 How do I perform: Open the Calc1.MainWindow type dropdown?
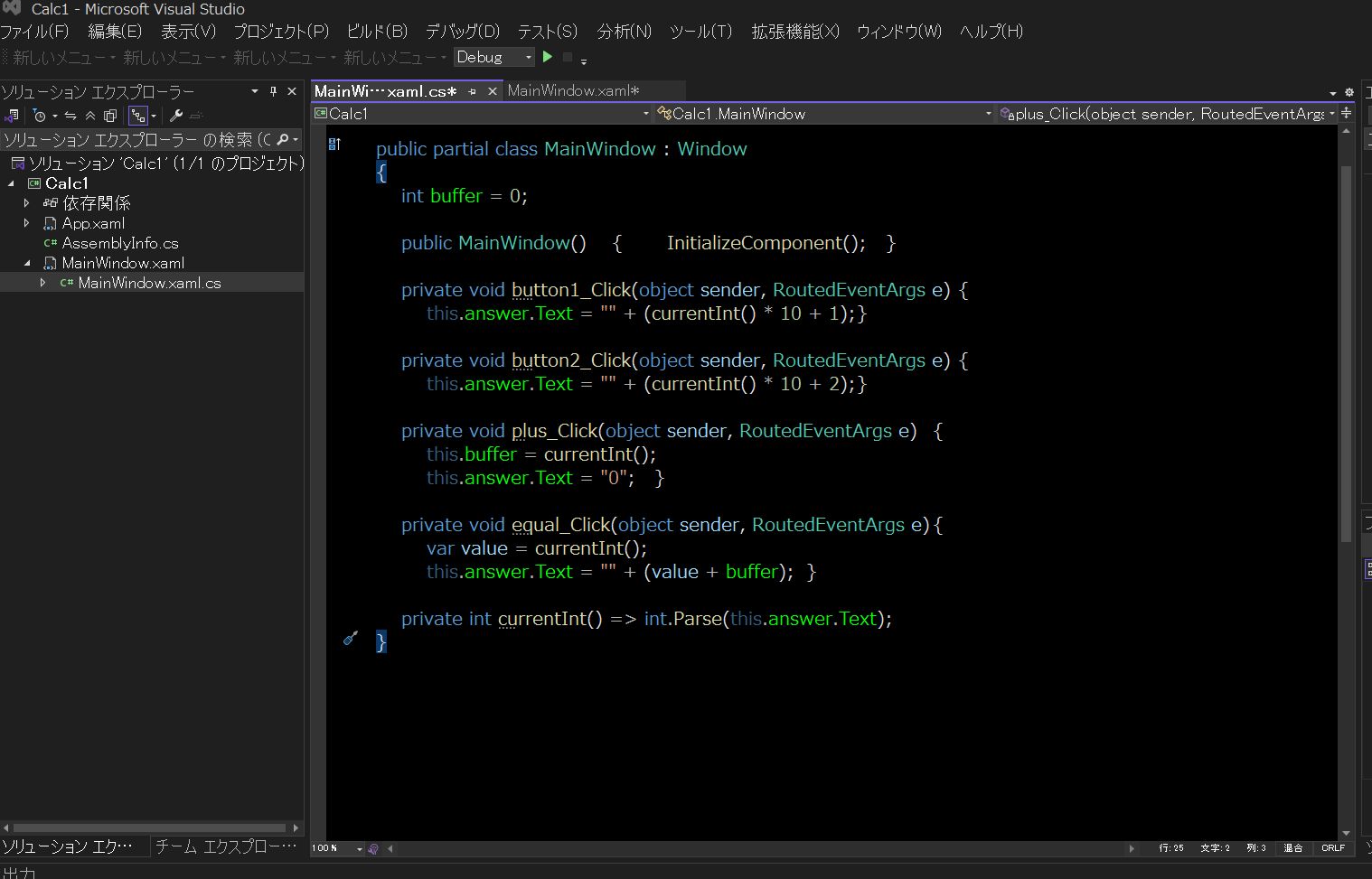point(824,114)
